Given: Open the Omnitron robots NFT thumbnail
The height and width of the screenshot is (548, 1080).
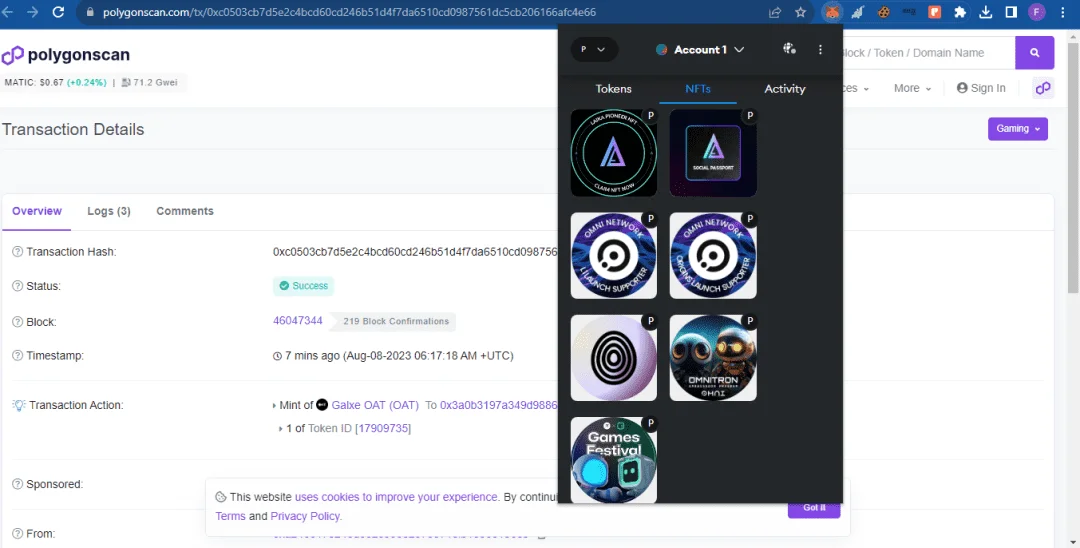Looking at the screenshot, I should (x=713, y=358).
